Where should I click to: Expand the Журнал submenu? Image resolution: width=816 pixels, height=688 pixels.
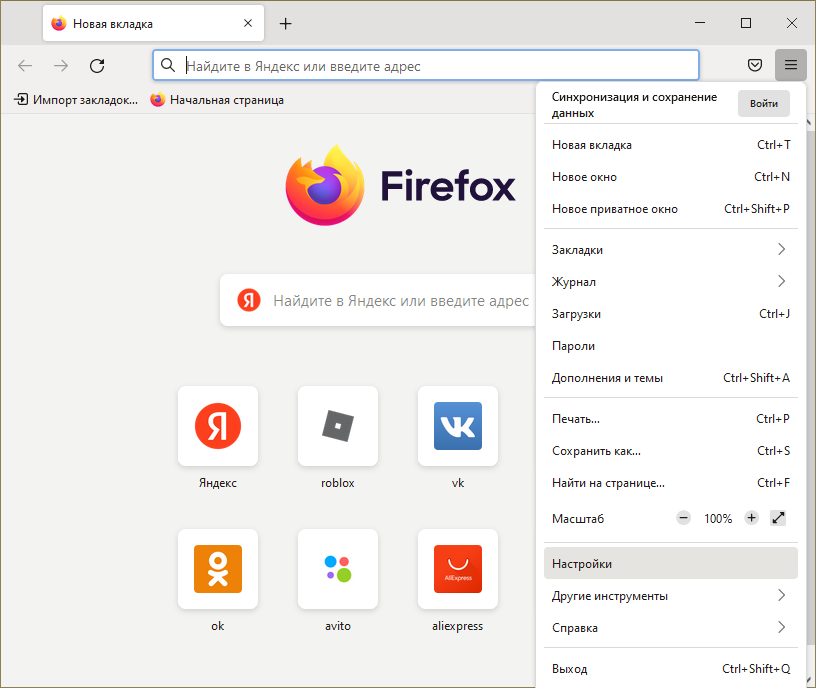coord(671,282)
